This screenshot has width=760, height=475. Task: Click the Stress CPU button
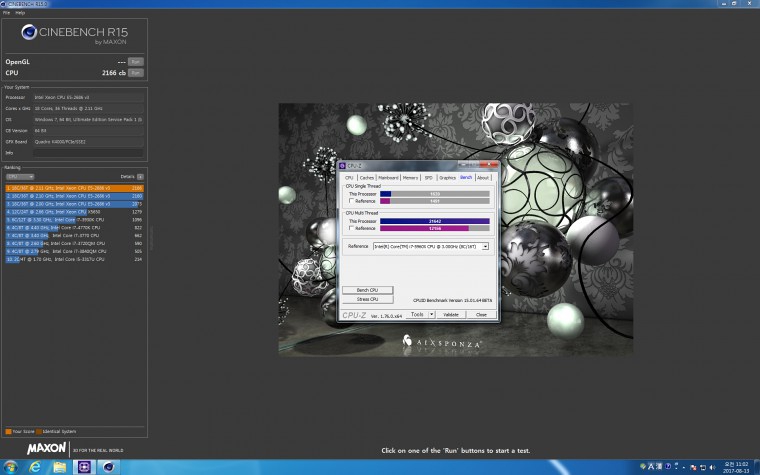(367, 299)
